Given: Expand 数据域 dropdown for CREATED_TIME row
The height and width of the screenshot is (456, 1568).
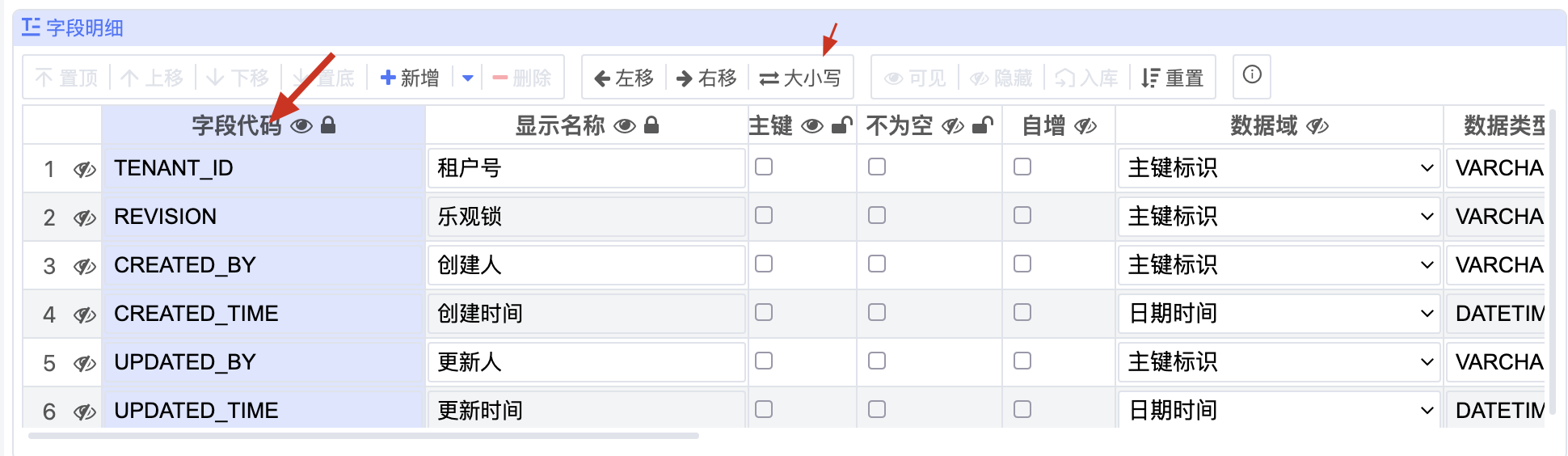Looking at the screenshot, I should coord(1279,314).
